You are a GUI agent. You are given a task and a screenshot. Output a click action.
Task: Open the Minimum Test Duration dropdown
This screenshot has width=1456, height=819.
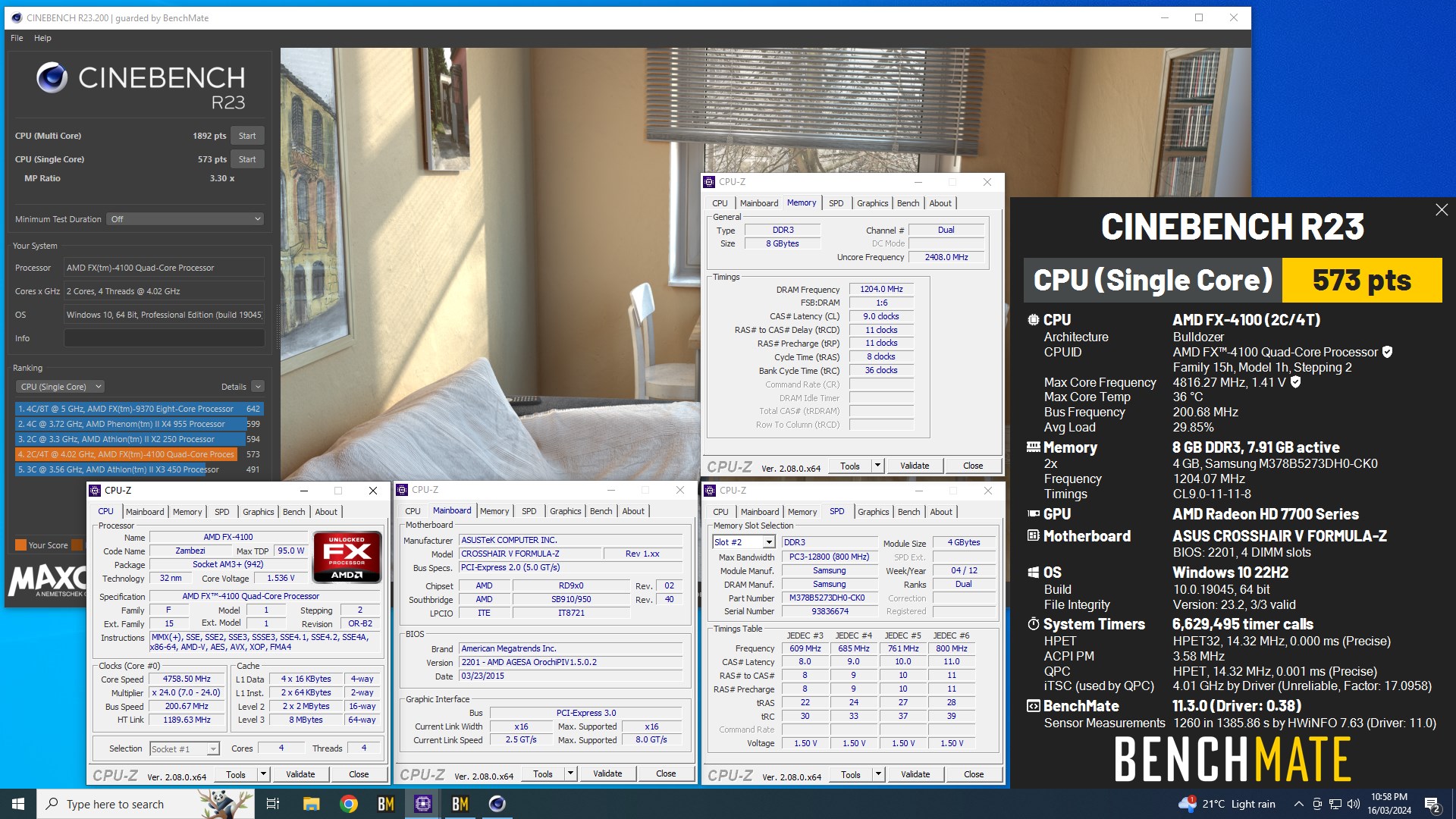click(x=185, y=219)
